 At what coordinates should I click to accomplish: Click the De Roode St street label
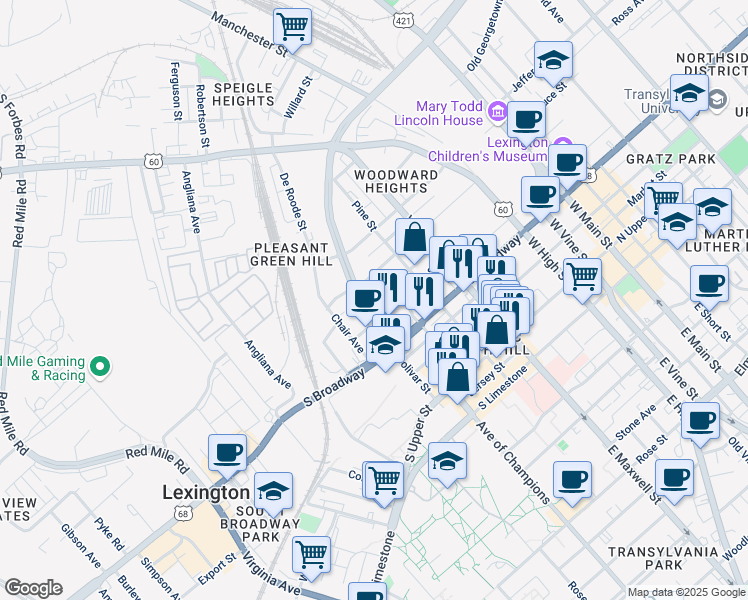(x=293, y=201)
